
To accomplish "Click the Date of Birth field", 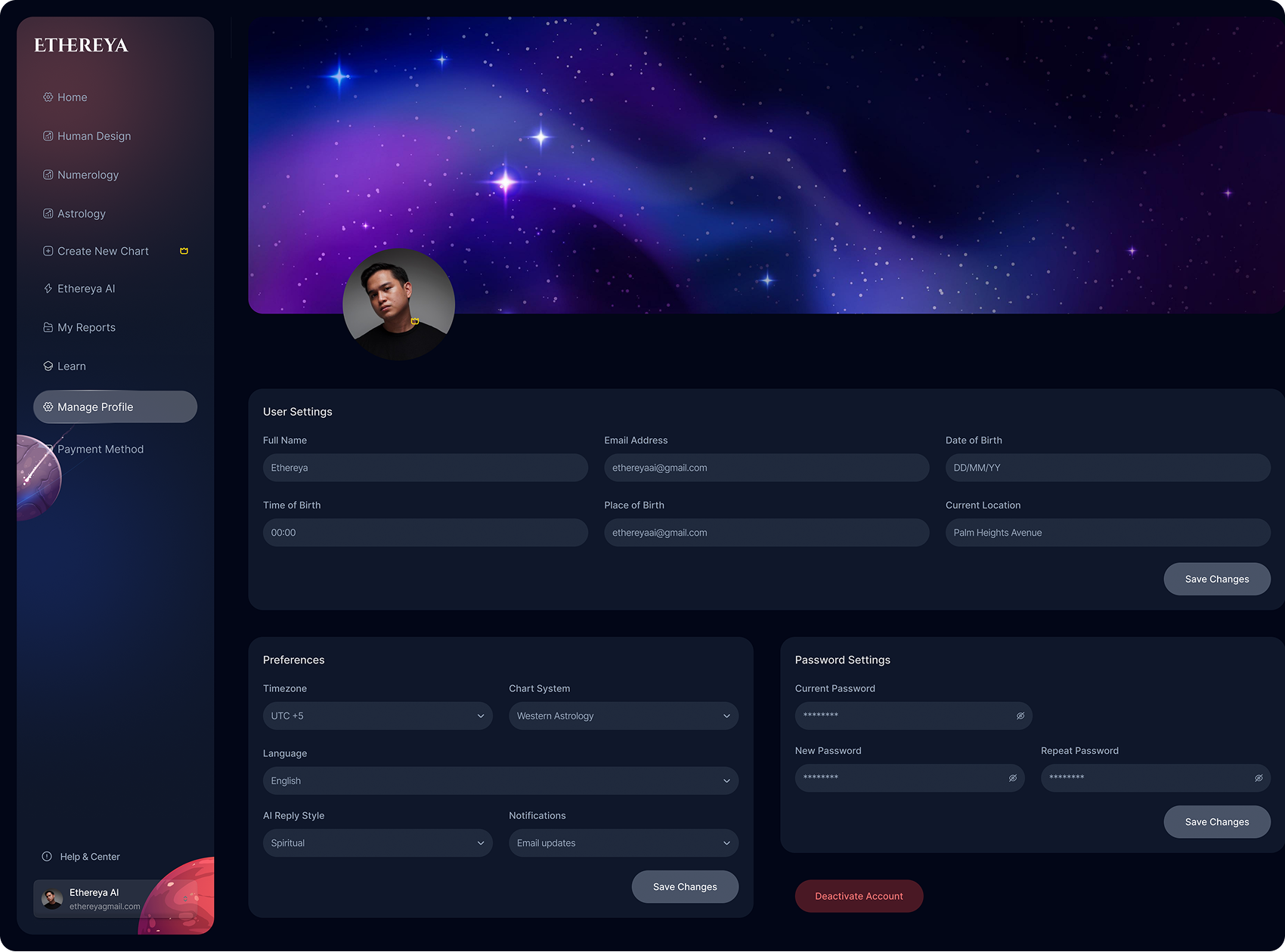I will [1108, 468].
